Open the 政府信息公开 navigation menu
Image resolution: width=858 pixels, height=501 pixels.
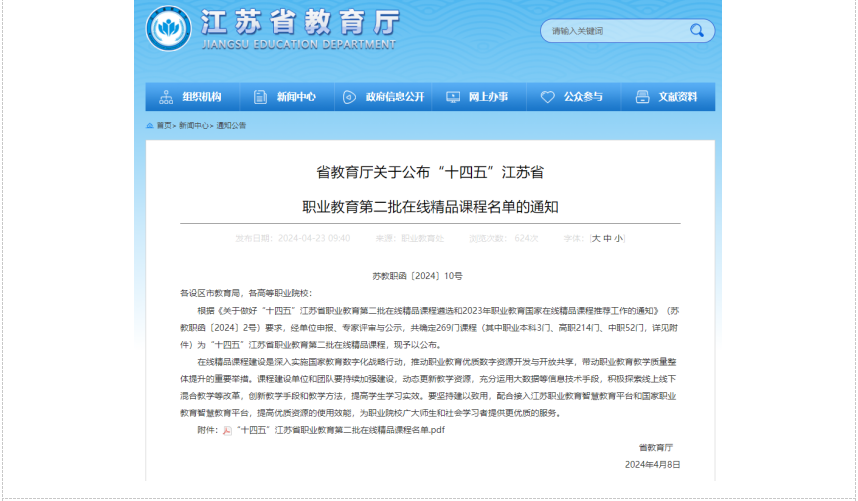[394, 97]
